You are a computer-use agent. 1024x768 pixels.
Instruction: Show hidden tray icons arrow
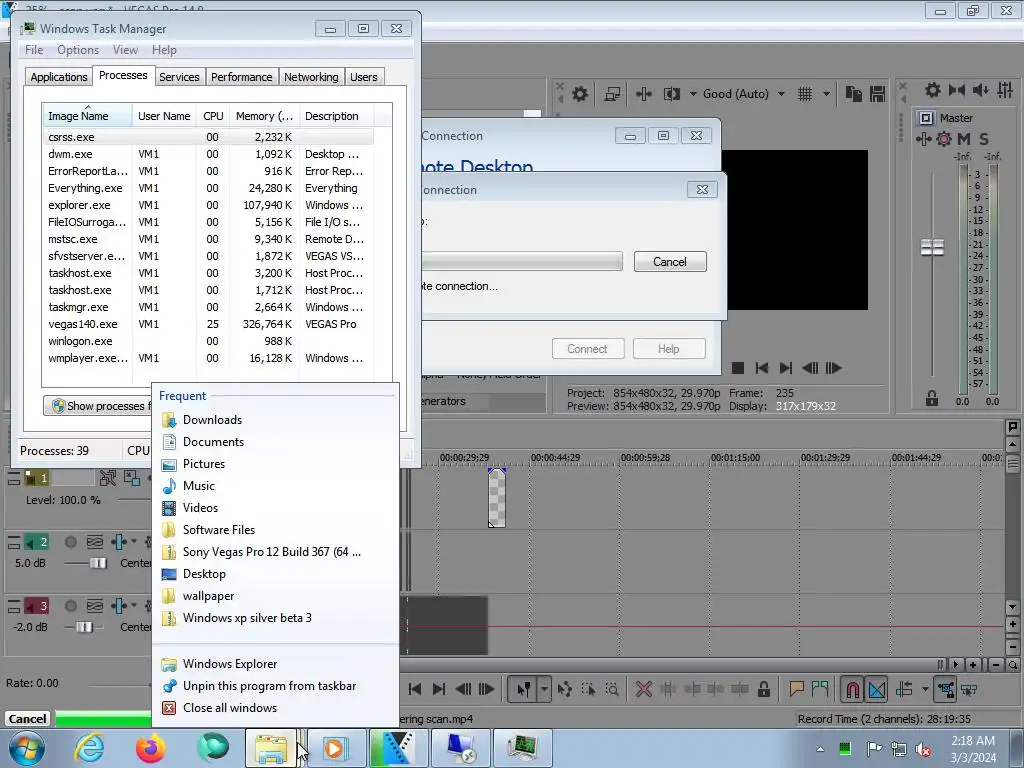(x=820, y=749)
